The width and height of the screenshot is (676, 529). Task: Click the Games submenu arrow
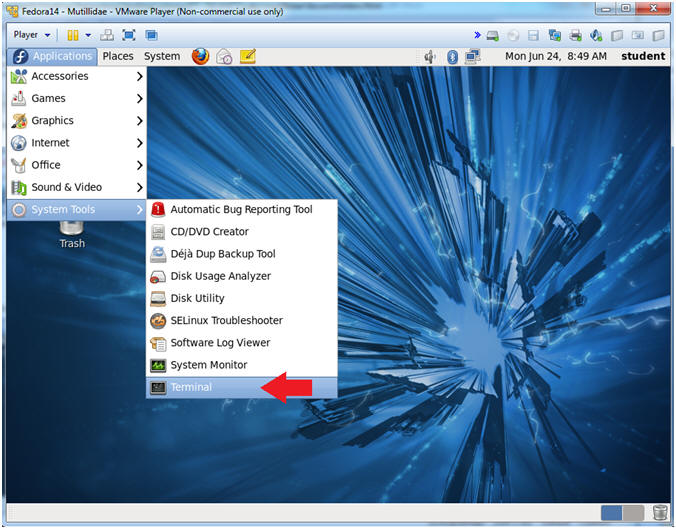[x=139, y=99]
